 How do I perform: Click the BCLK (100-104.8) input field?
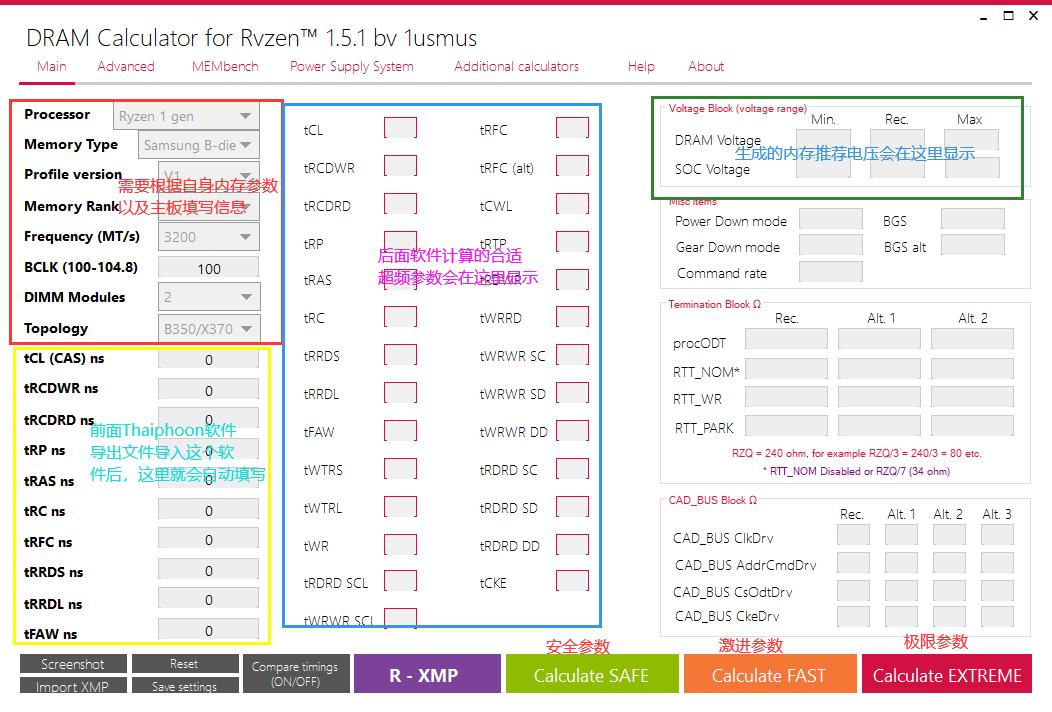(208, 268)
